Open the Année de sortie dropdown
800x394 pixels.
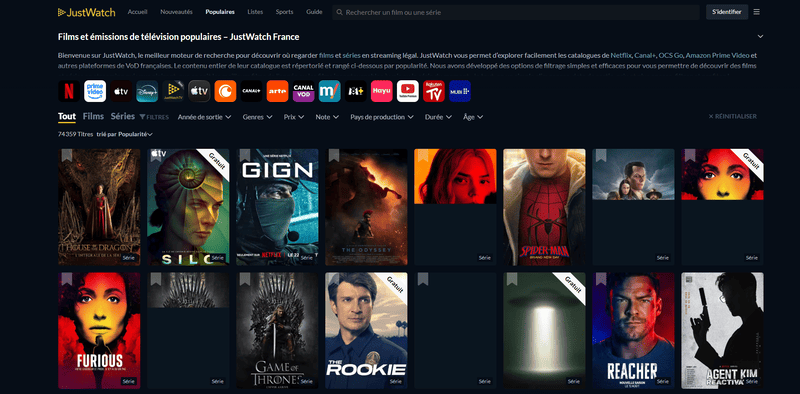(x=204, y=117)
